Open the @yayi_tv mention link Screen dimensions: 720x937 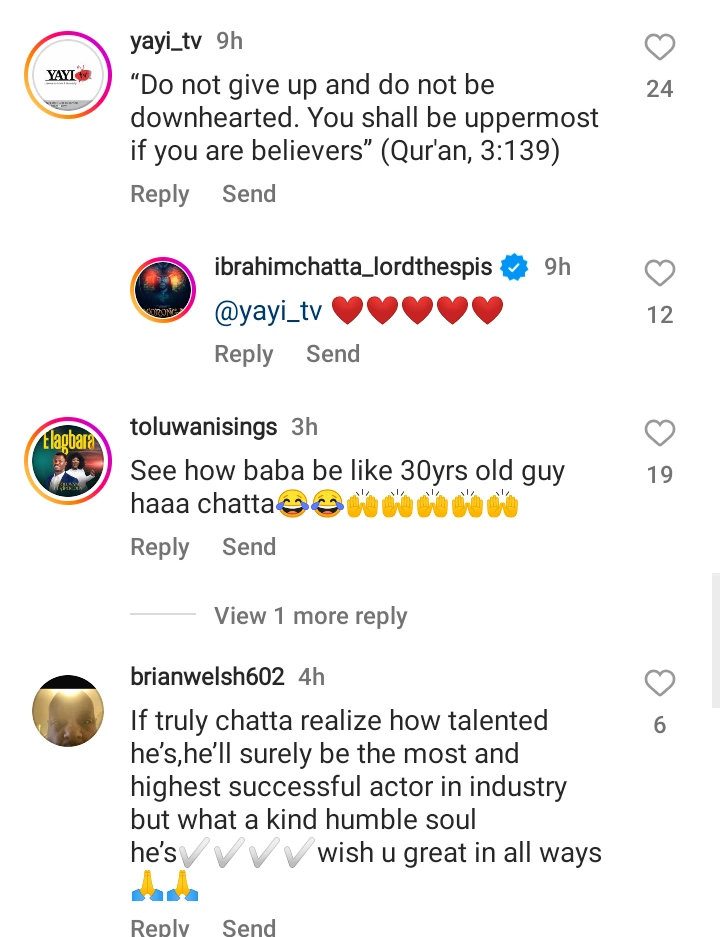[x=268, y=312]
